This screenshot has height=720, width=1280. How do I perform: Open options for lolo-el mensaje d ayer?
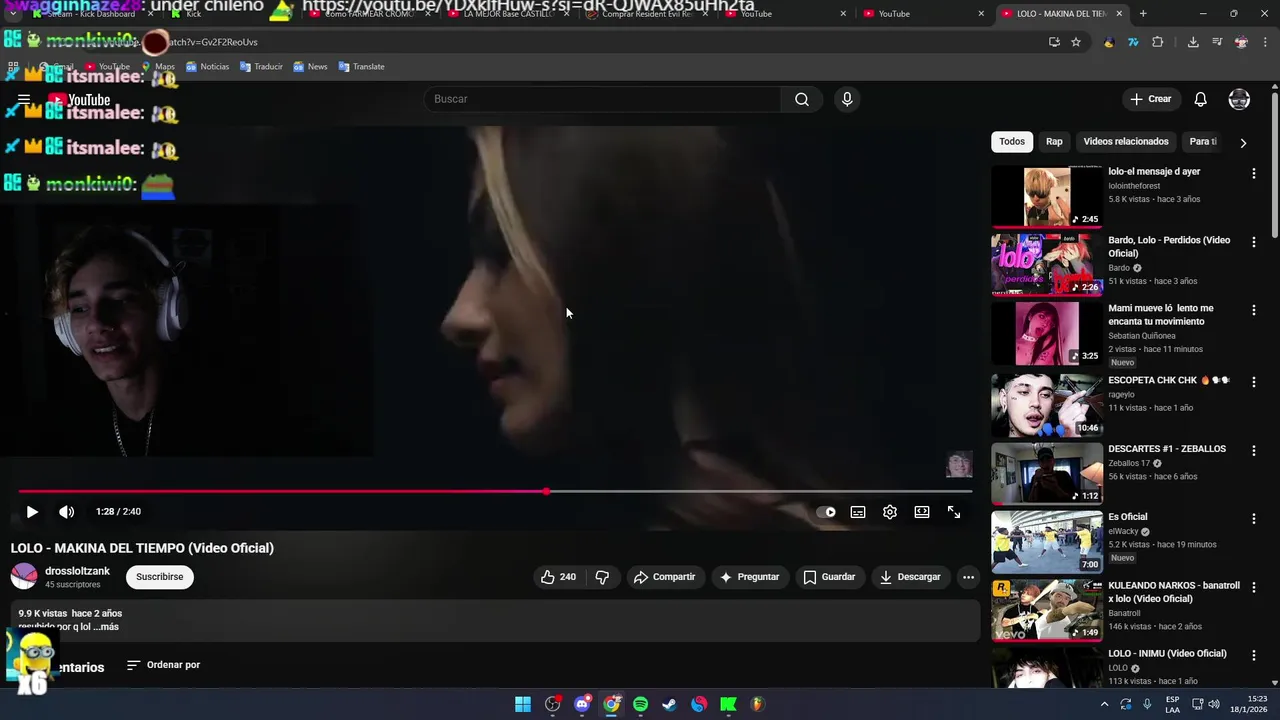coord(1253,173)
